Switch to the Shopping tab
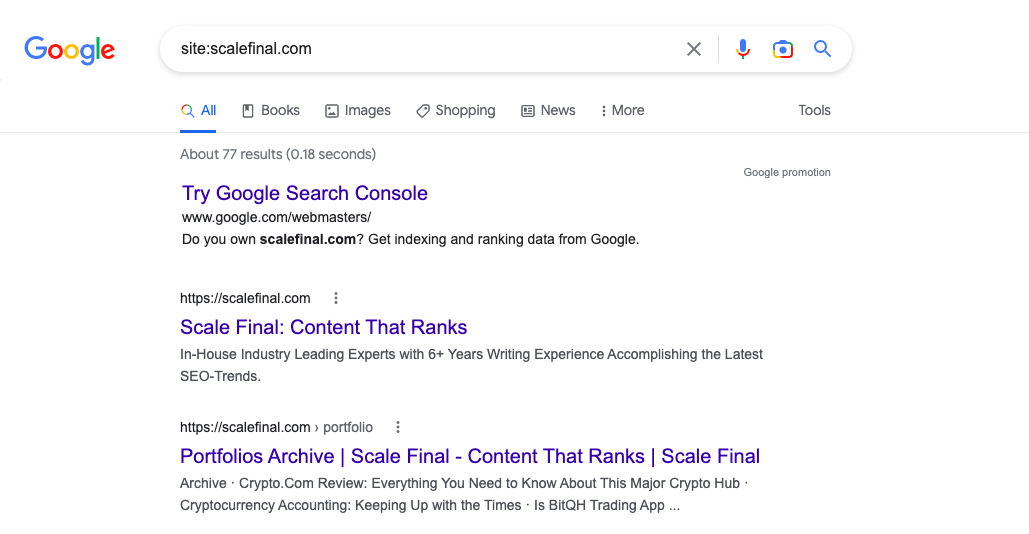The image size is (1029, 534). point(455,110)
